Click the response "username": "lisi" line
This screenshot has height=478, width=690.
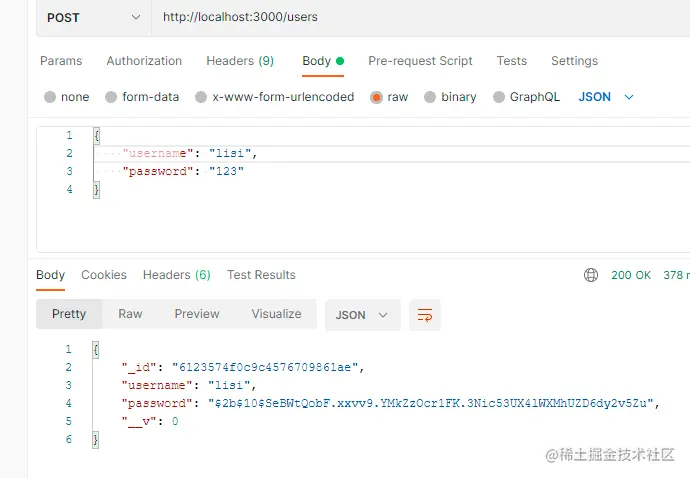[189, 385]
